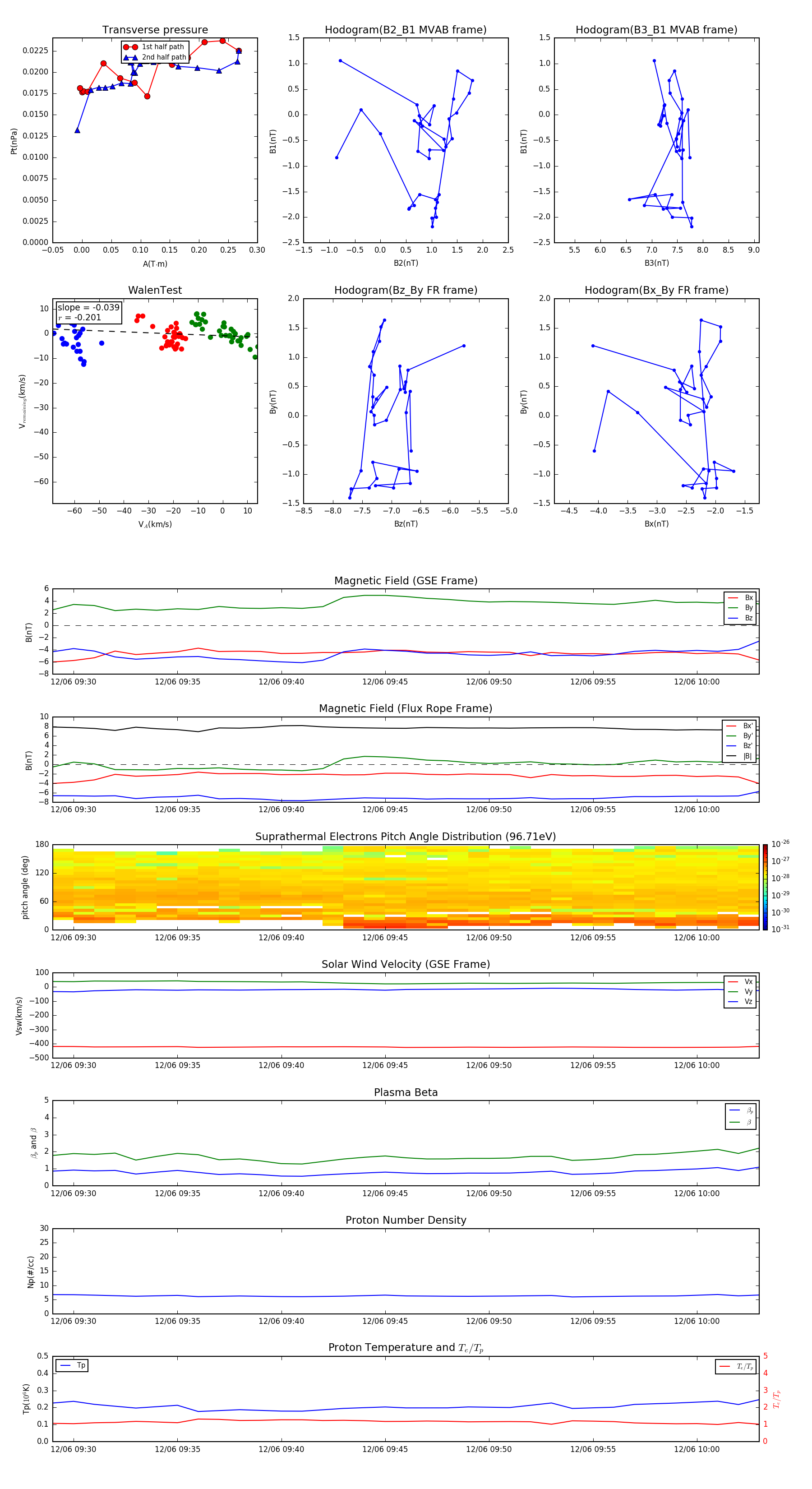Click the "Np(#/cc)" y-axis label
The height and width of the screenshot is (1489, 812).
click(31, 1272)
